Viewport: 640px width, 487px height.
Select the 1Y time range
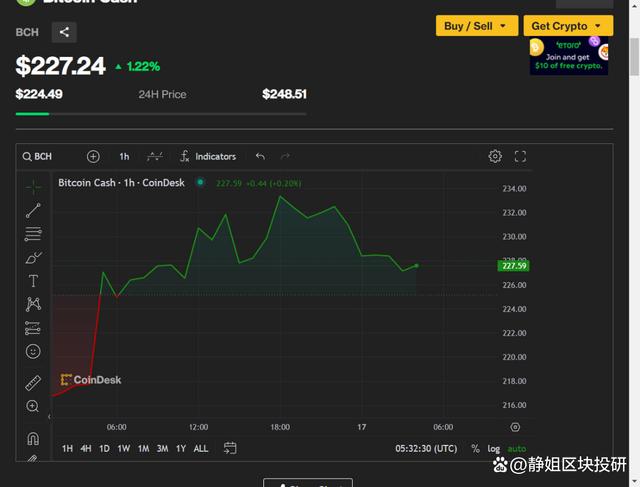tap(181, 449)
